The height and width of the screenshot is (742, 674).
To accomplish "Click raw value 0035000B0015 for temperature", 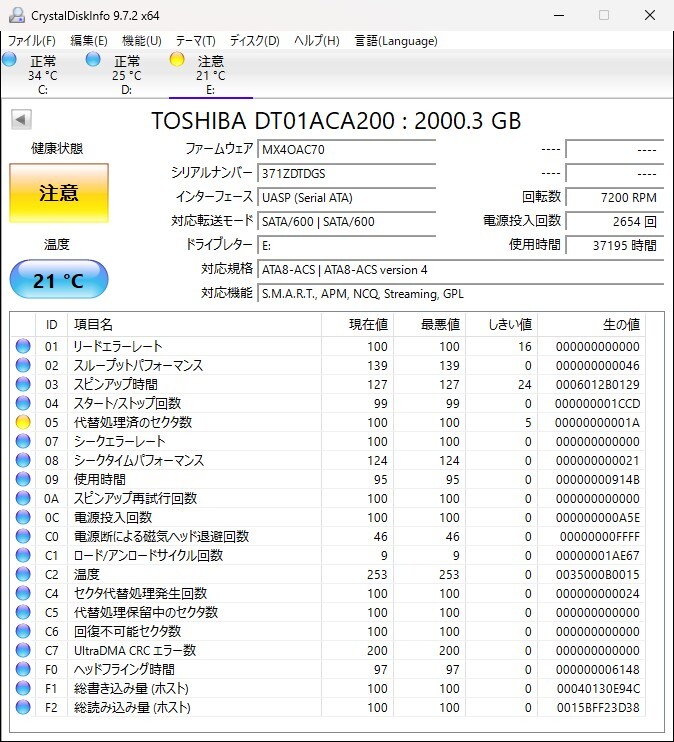I will click(597, 574).
